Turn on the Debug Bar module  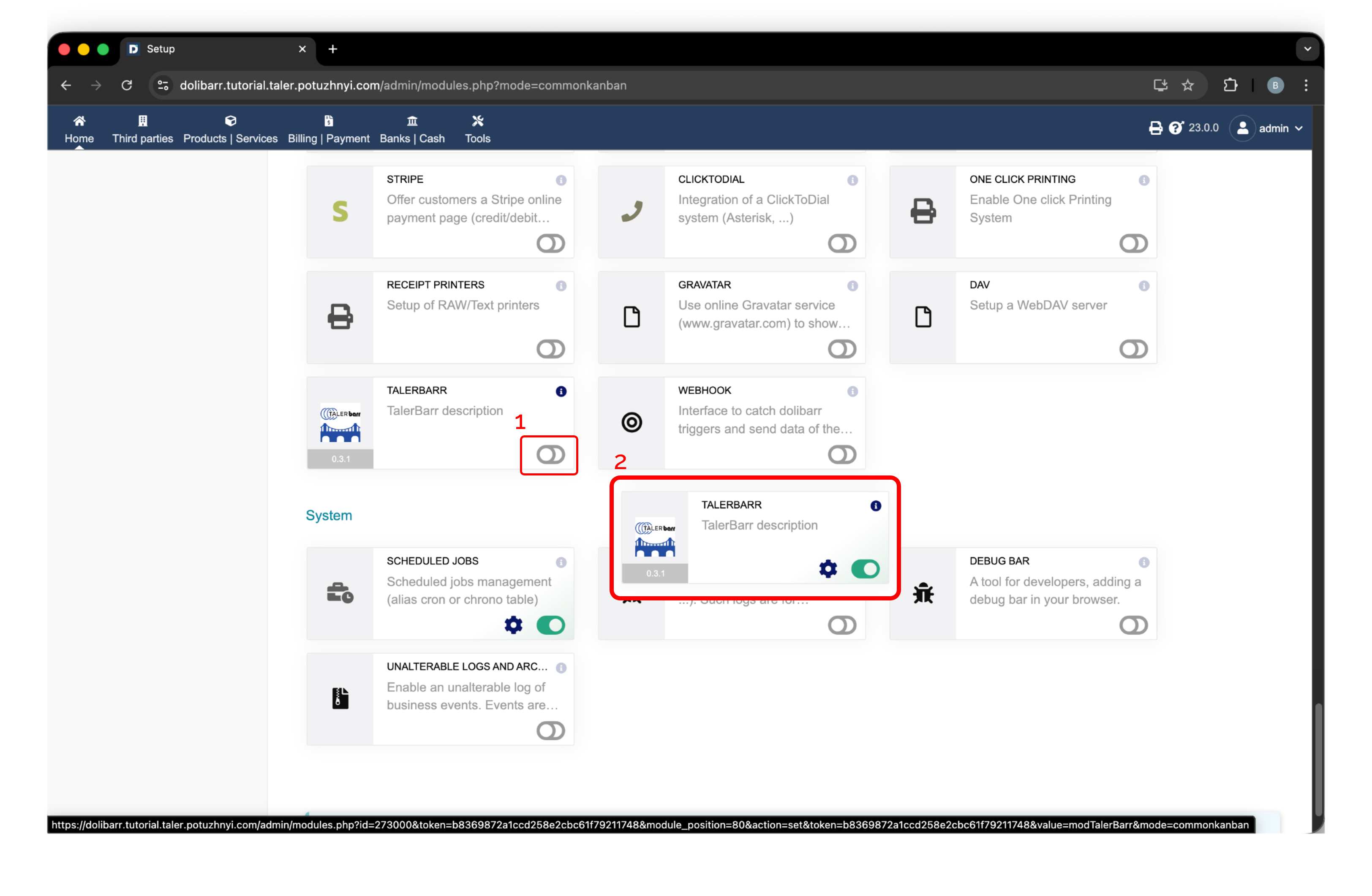click(x=1133, y=624)
